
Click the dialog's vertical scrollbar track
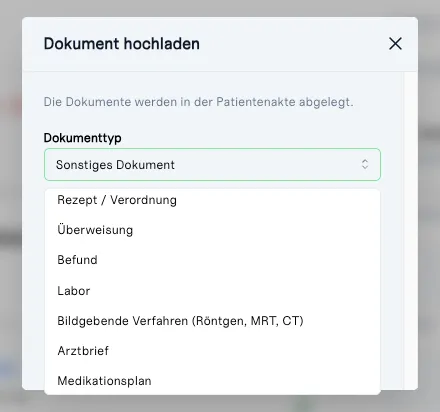(x=410, y=230)
